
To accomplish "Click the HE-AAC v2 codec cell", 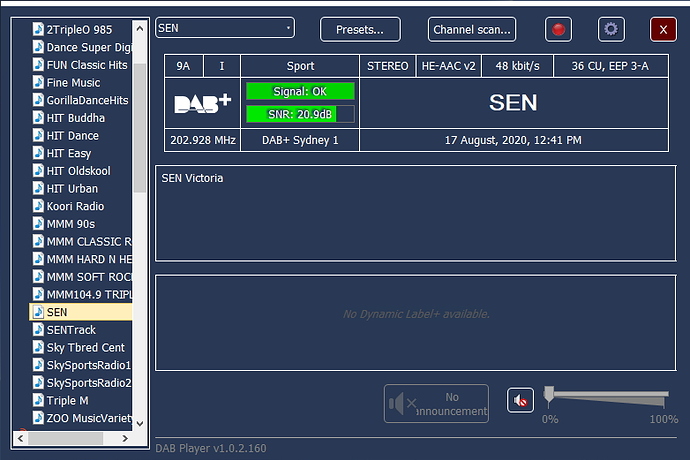I will point(448,66).
